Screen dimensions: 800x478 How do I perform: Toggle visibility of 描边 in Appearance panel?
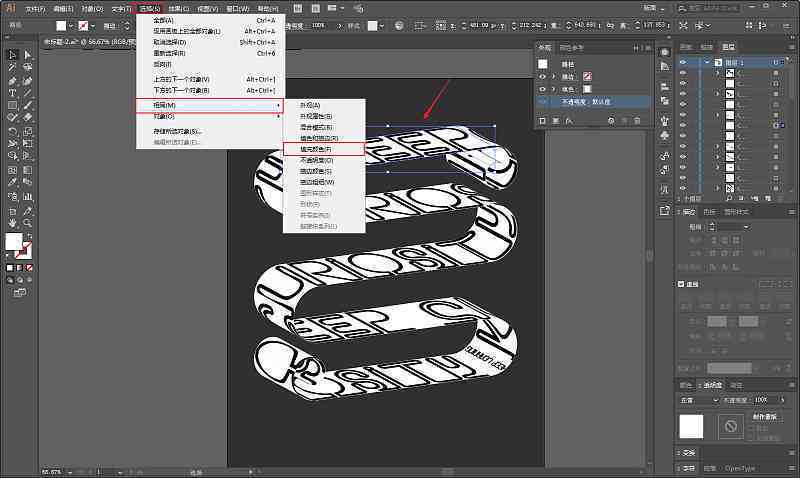tap(542, 77)
